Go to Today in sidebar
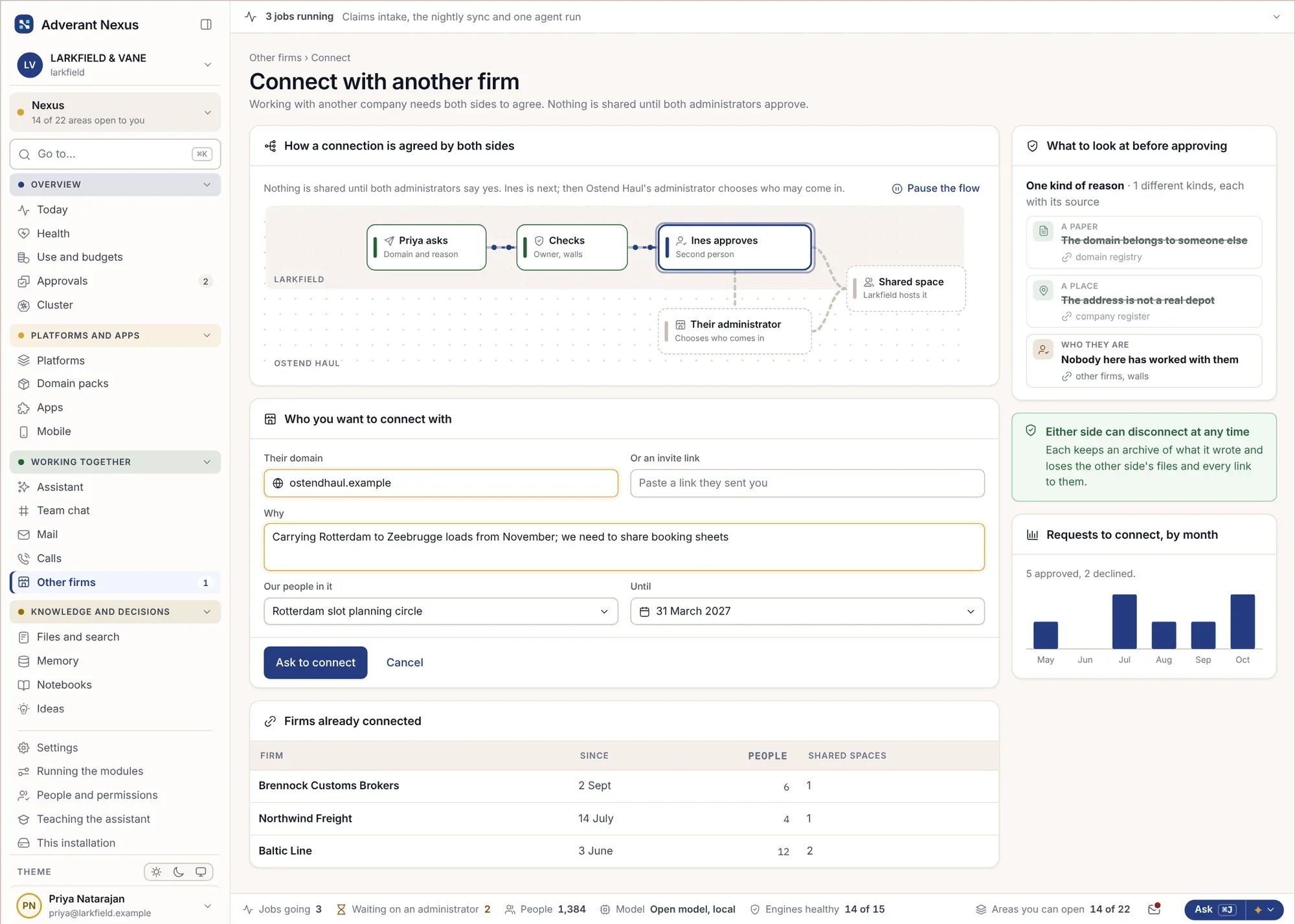 pos(115,210)
